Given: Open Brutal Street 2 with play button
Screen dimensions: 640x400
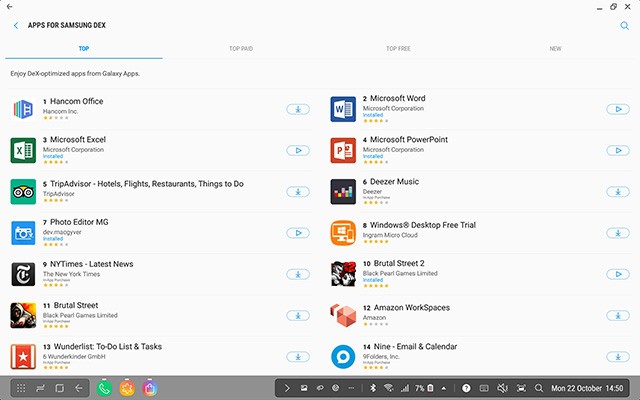Looking at the screenshot, I should pyautogui.click(x=618, y=274).
